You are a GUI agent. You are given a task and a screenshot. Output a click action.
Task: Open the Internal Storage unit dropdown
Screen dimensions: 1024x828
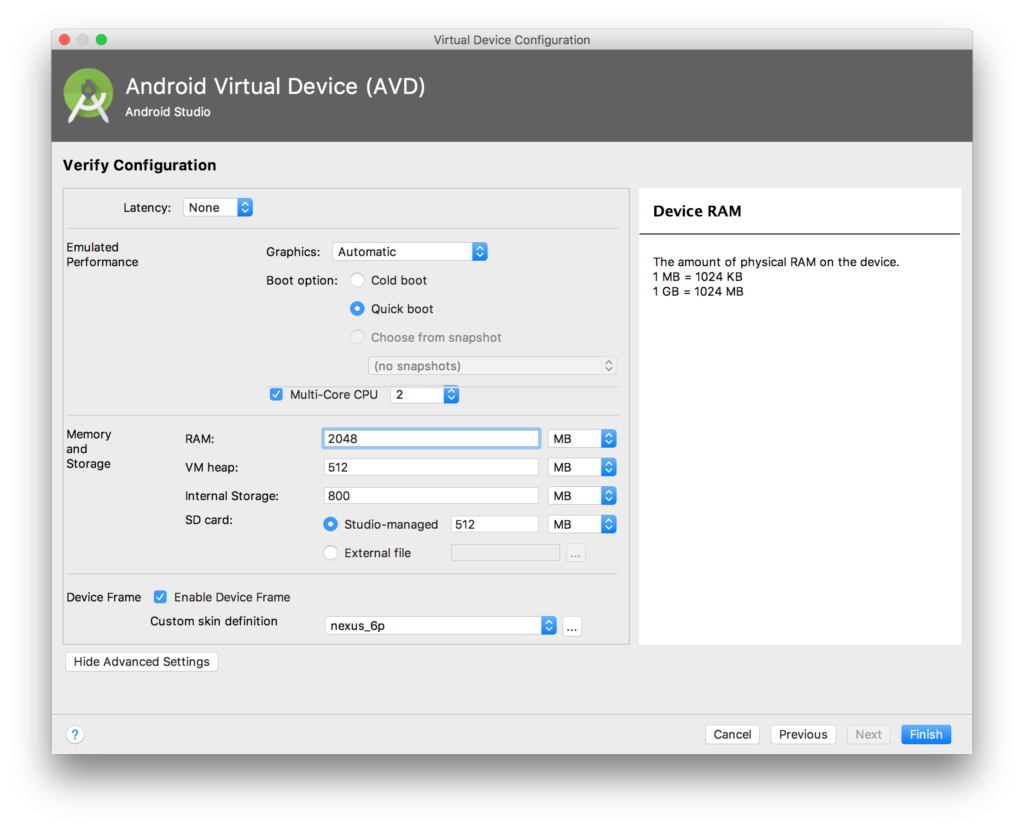[x=582, y=496]
